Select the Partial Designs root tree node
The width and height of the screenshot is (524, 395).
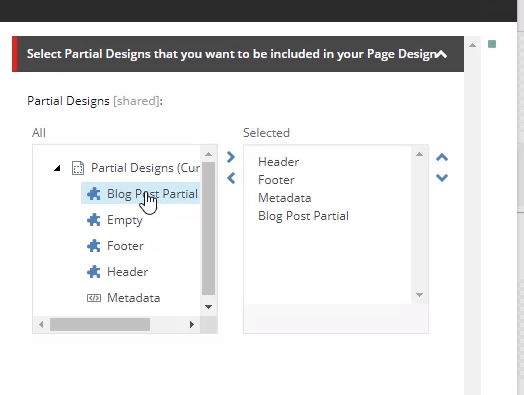click(x=145, y=168)
